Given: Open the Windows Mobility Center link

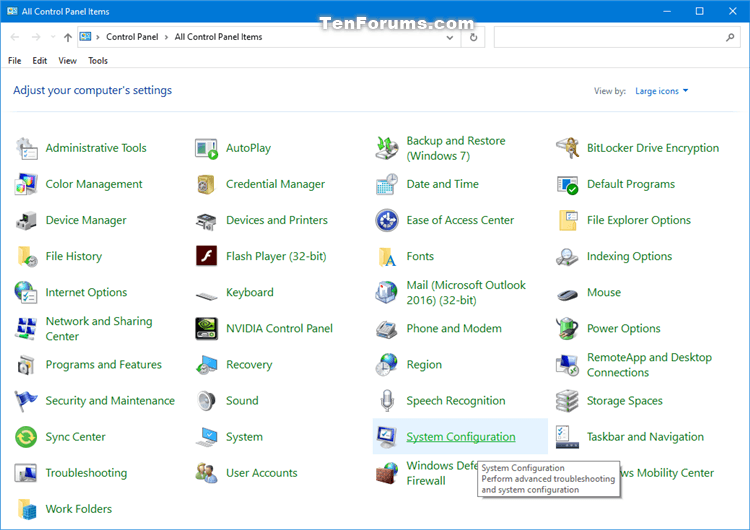Looking at the screenshot, I should (x=667, y=473).
